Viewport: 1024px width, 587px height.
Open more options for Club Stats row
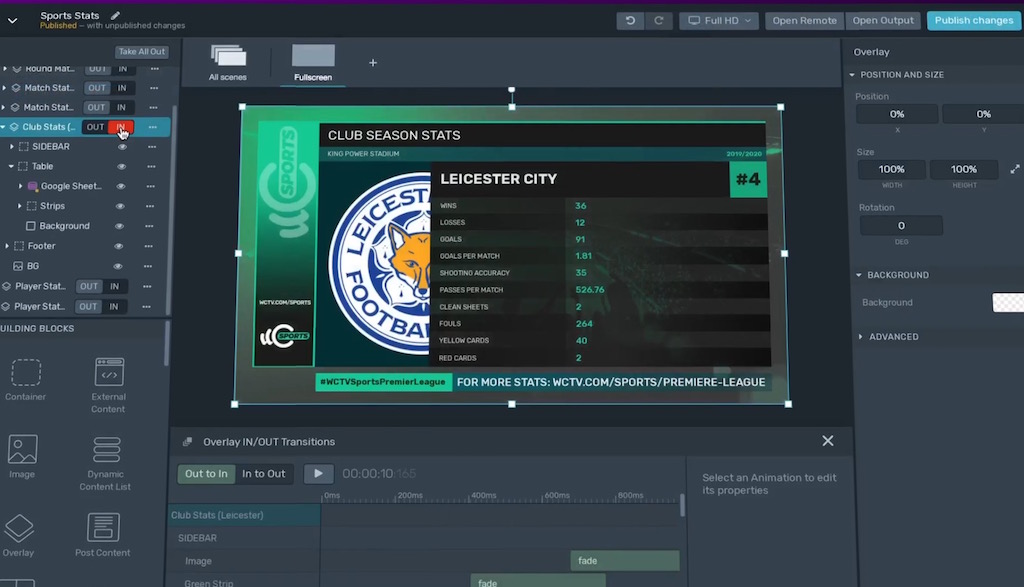click(x=152, y=127)
